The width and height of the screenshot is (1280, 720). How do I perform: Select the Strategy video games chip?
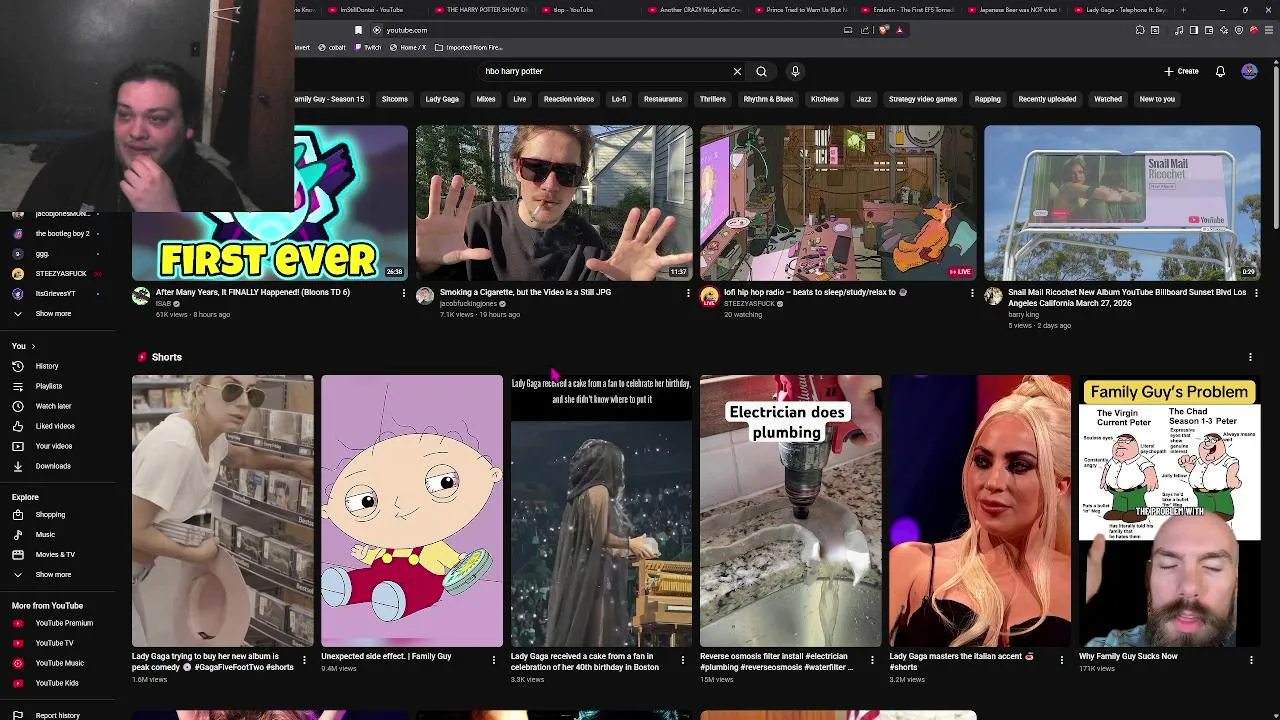pyautogui.click(x=923, y=99)
